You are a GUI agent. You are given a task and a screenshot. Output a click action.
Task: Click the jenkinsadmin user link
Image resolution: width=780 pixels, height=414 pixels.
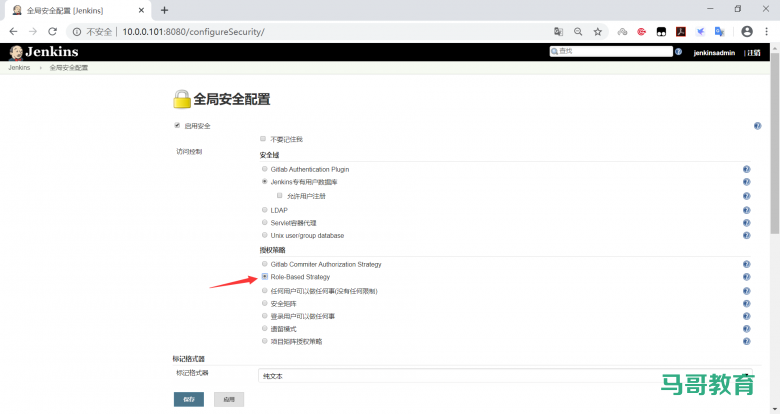pos(714,53)
